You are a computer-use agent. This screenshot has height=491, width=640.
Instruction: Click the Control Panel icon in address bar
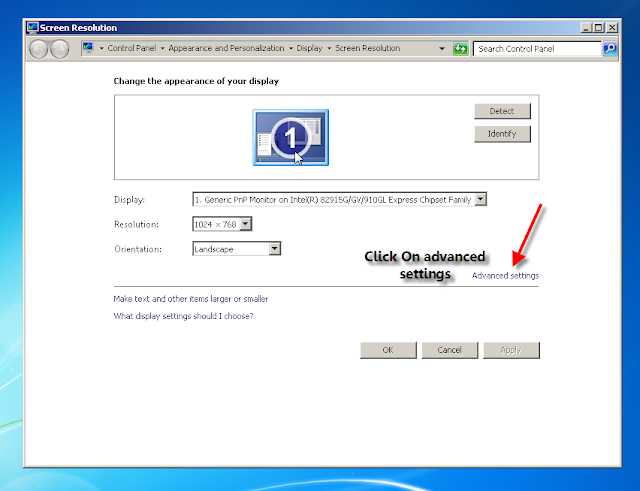(88, 48)
